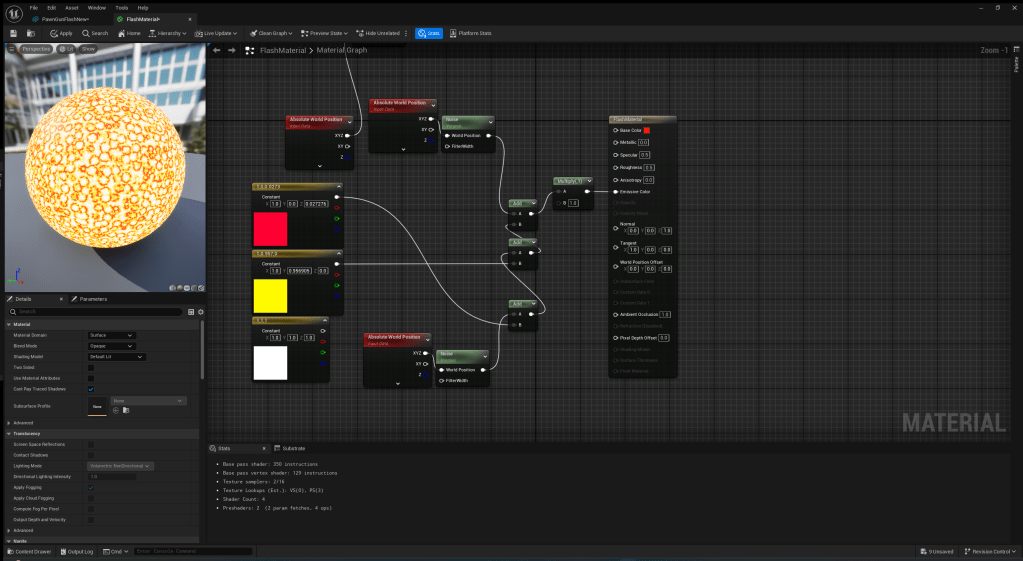Viewport: 1023px width, 561px height.
Task: Toggle the Stats toolbar button
Action: click(428, 33)
